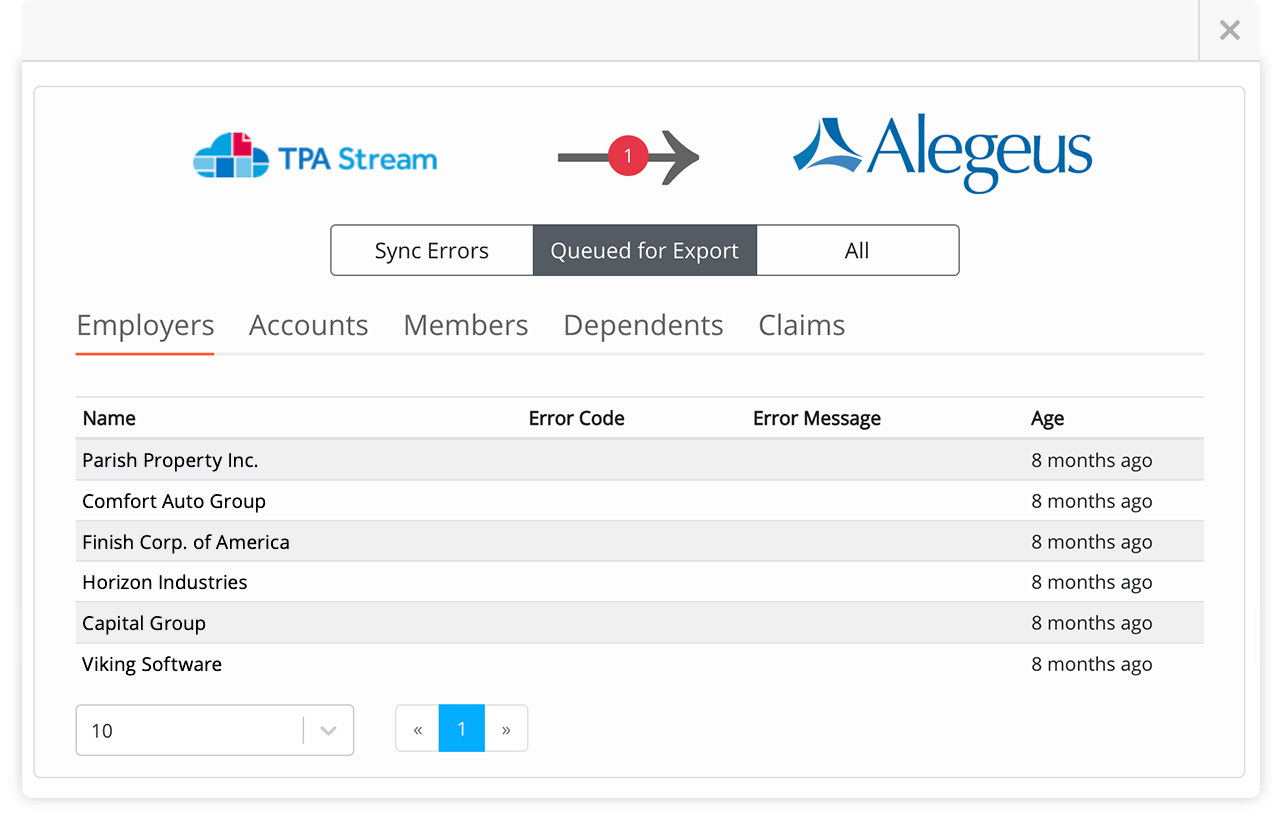This screenshot has width=1280, height=820.
Task: Sort by the Error Code column header
Action: 576,418
